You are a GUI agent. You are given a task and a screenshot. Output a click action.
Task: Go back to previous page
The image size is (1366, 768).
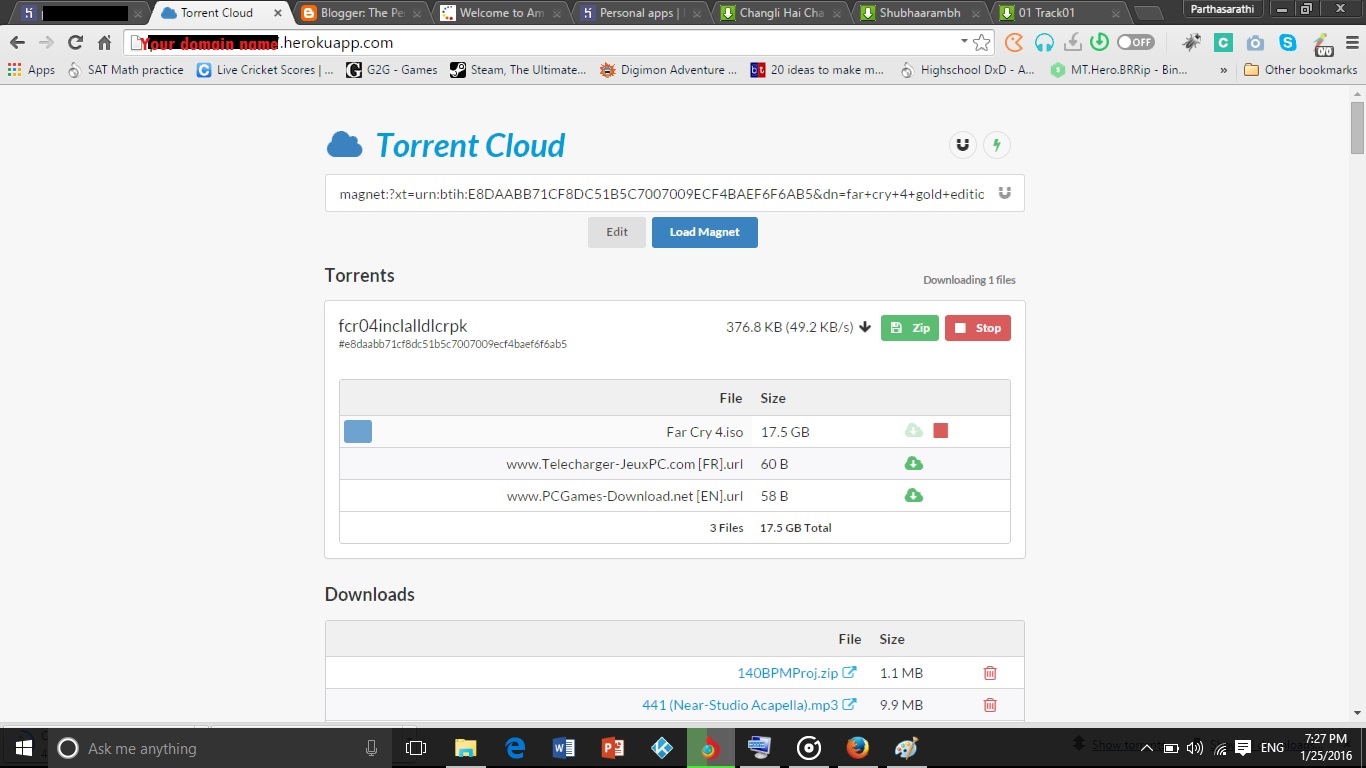[17, 42]
